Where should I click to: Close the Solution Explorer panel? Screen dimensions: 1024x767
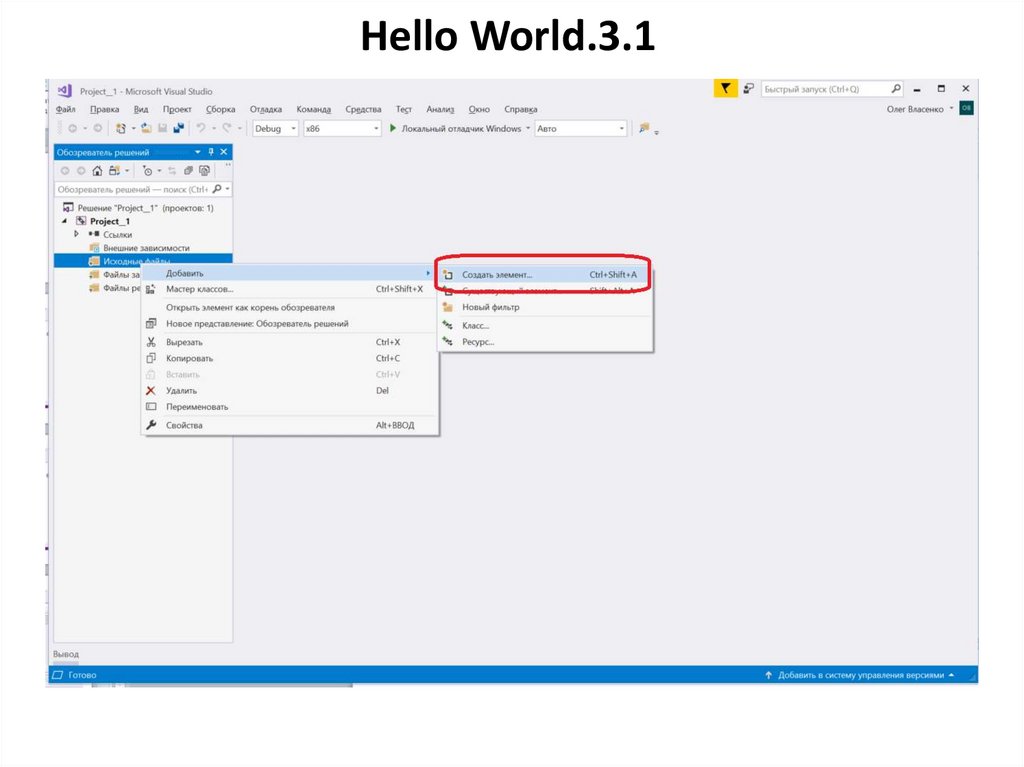point(224,152)
